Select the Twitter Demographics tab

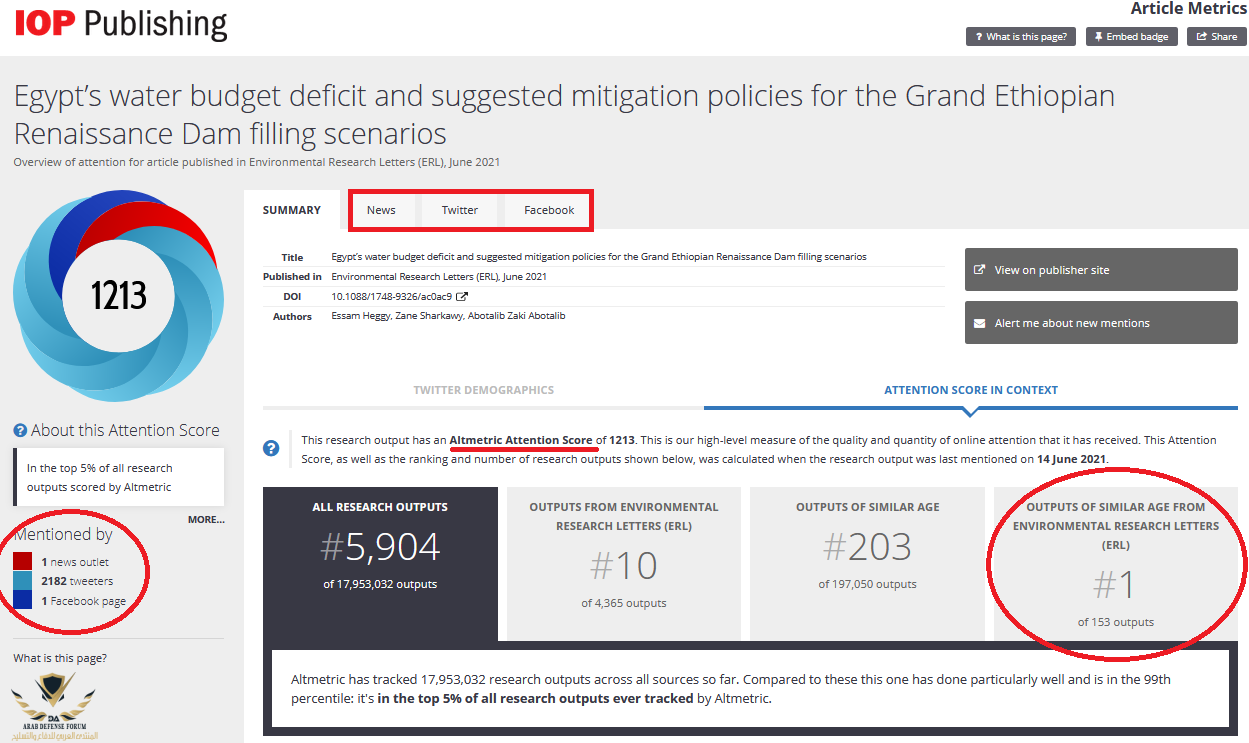tap(484, 390)
